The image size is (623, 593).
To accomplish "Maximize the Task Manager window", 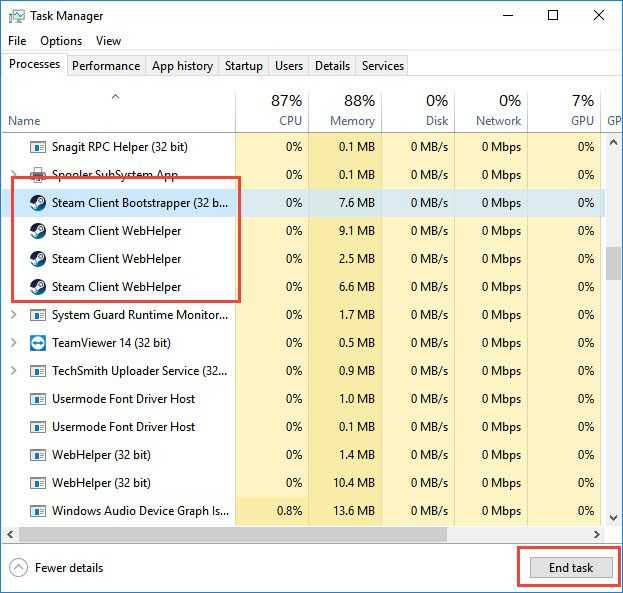I will [553, 16].
